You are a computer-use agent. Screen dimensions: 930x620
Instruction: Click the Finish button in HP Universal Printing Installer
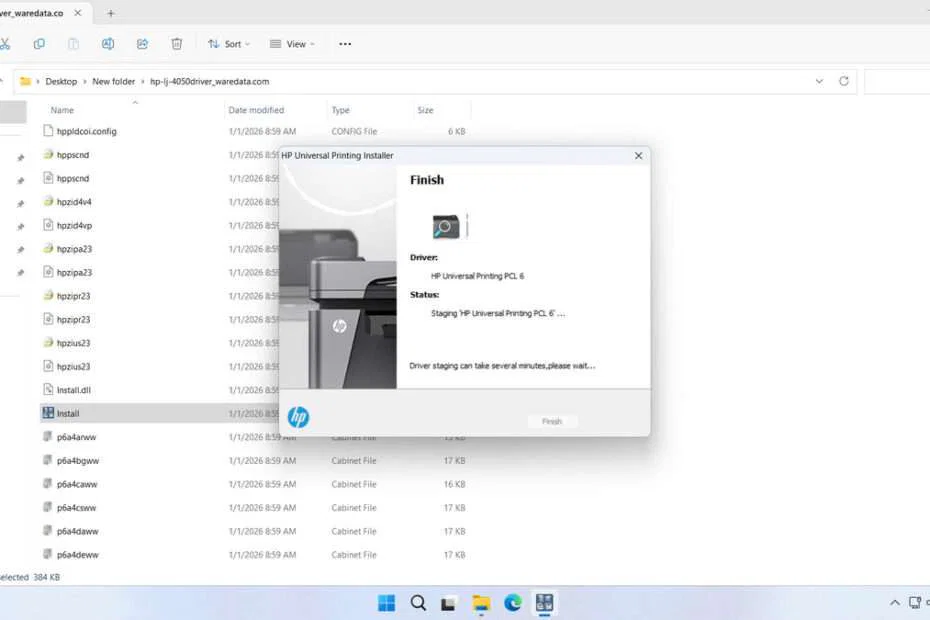pos(552,421)
